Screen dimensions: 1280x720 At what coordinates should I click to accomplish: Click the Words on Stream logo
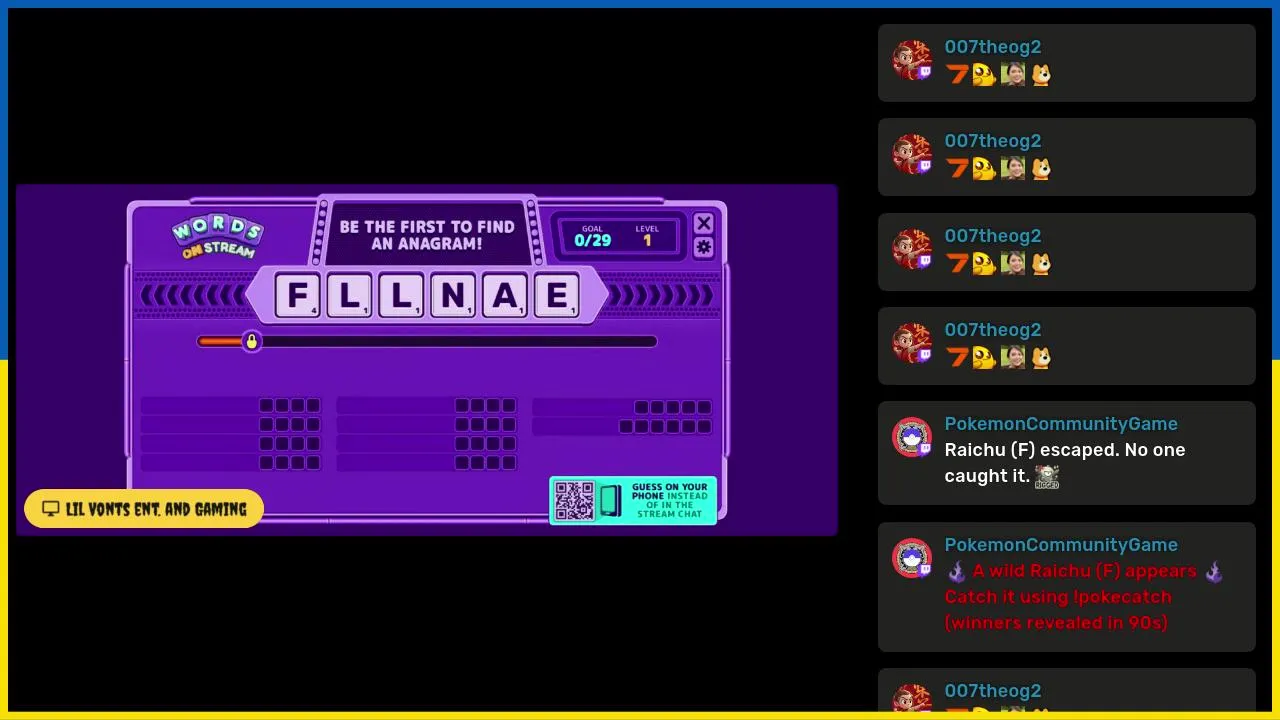(217, 238)
